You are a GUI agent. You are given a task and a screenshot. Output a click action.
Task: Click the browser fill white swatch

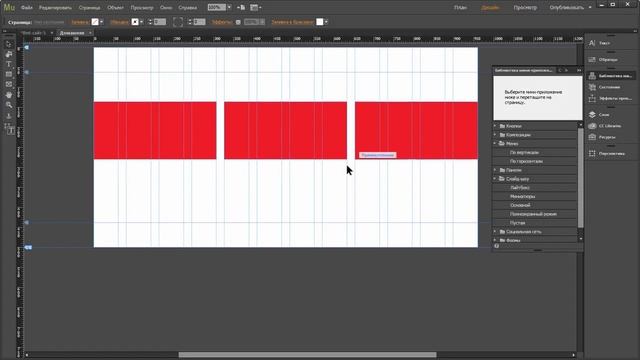320,22
